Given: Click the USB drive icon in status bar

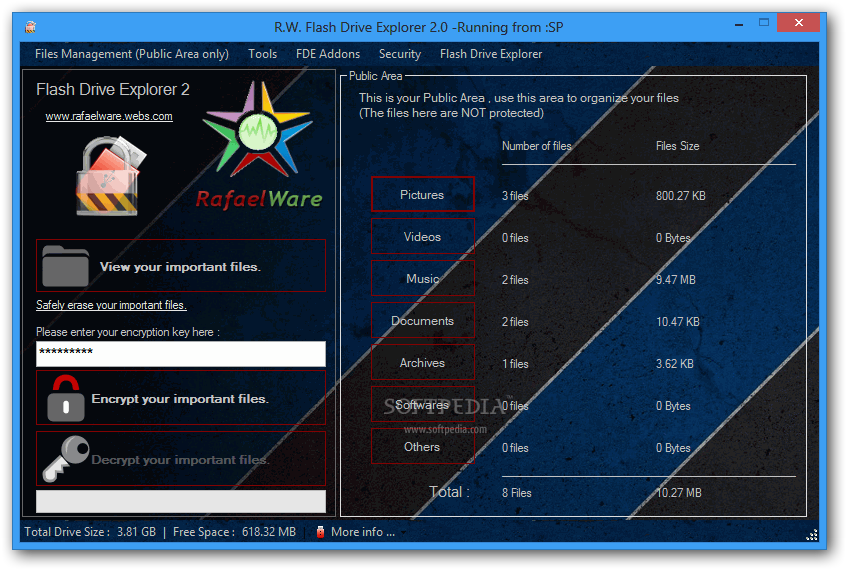Looking at the screenshot, I should click(320, 532).
